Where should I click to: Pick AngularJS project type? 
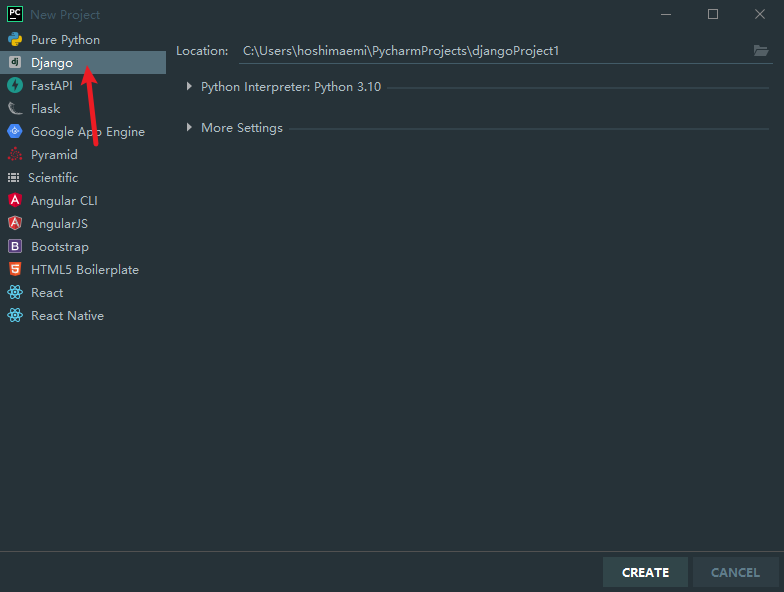pos(60,224)
